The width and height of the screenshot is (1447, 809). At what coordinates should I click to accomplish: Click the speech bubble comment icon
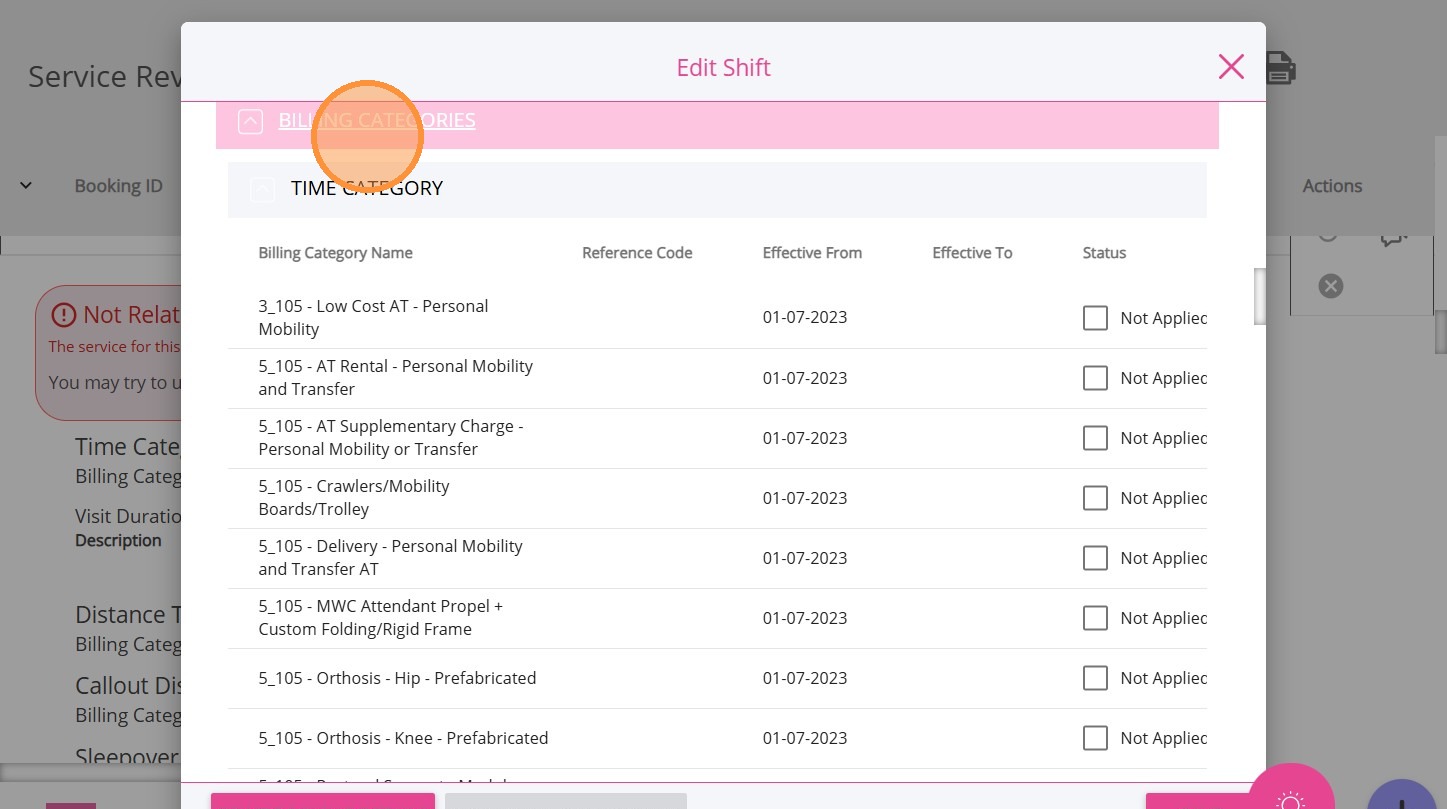[1393, 239]
